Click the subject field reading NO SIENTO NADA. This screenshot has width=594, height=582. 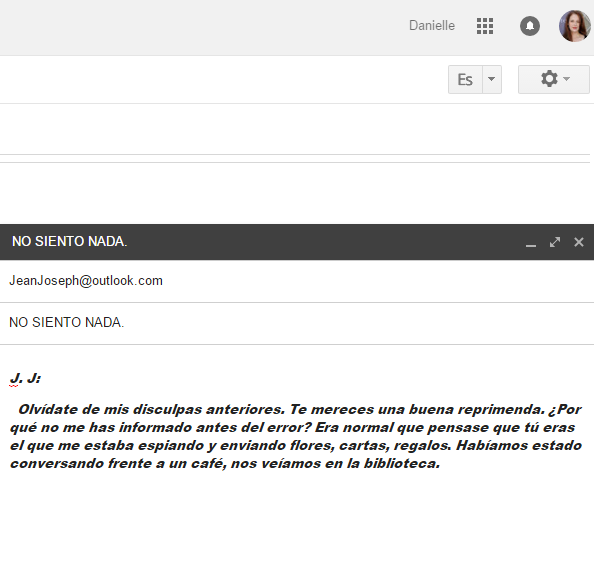click(x=297, y=323)
